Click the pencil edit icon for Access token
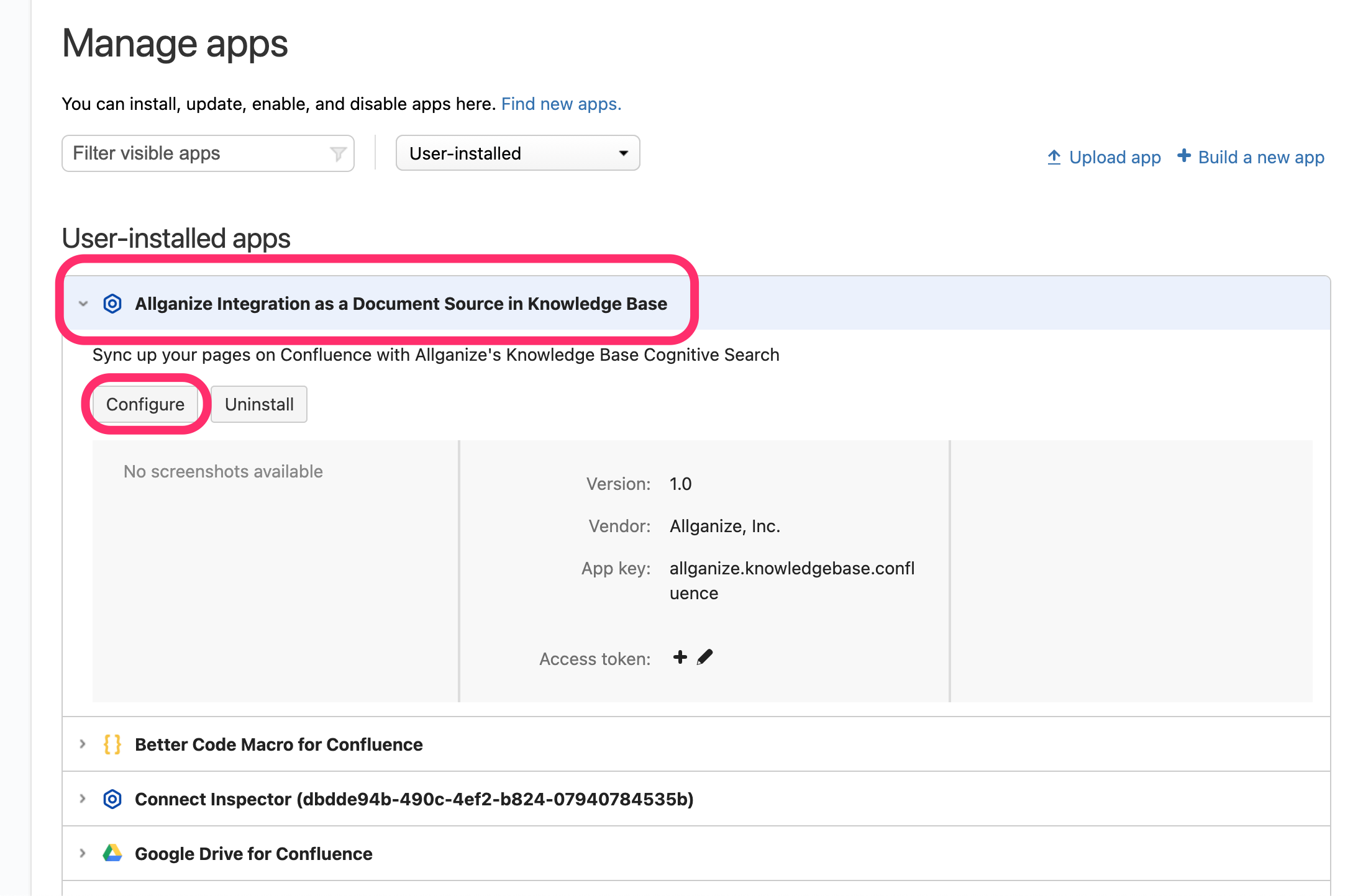 coord(705,657)
